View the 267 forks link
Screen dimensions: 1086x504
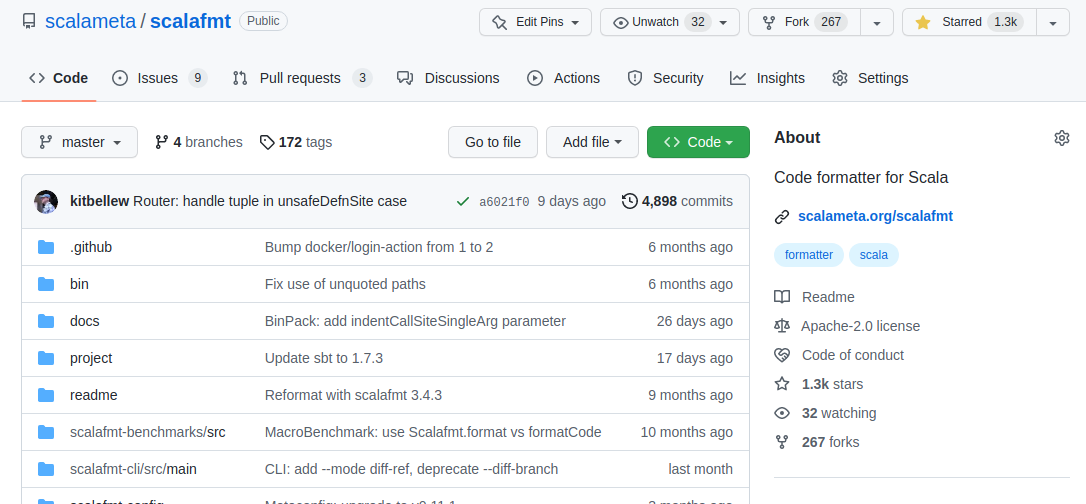(817, 442)
